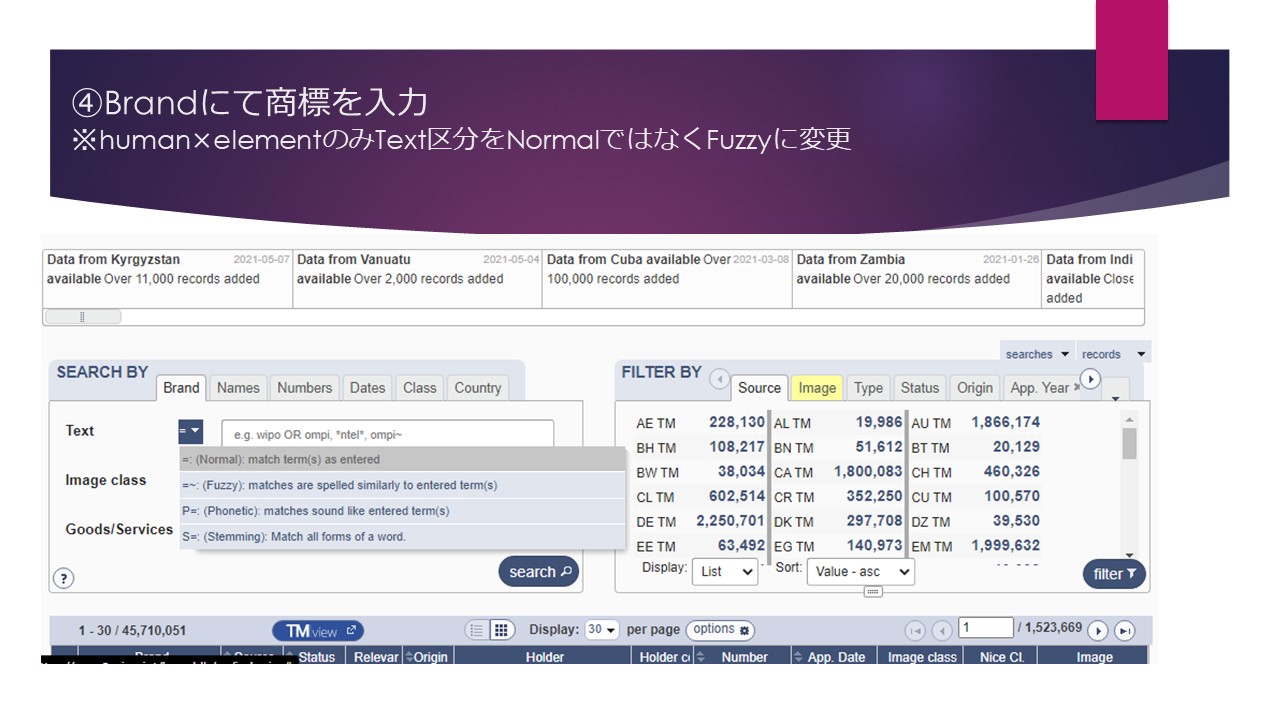Click the source list vertical scrollbar

[1130, 487]
